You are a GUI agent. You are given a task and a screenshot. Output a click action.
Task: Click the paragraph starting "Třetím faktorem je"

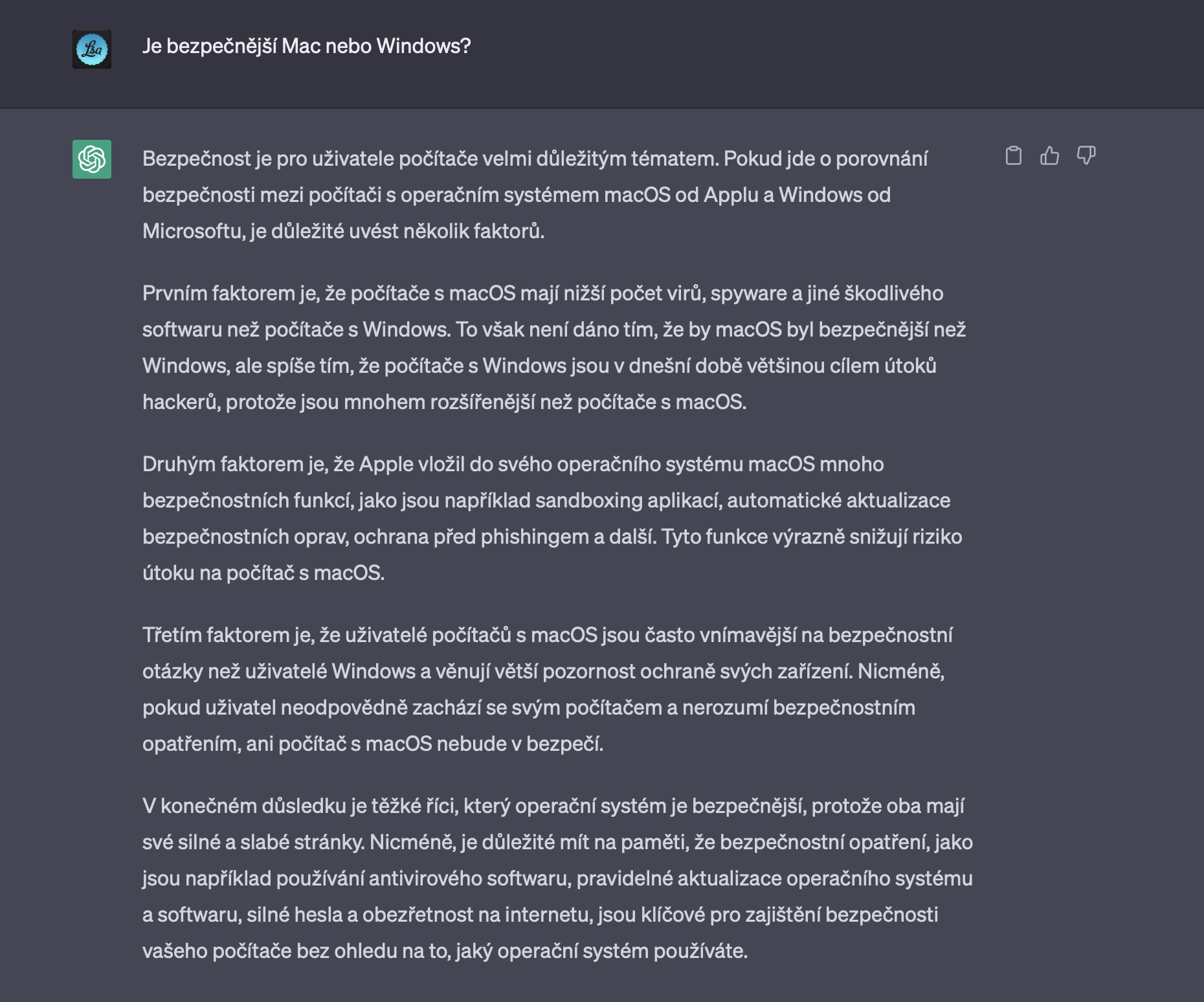coord(547,689)
